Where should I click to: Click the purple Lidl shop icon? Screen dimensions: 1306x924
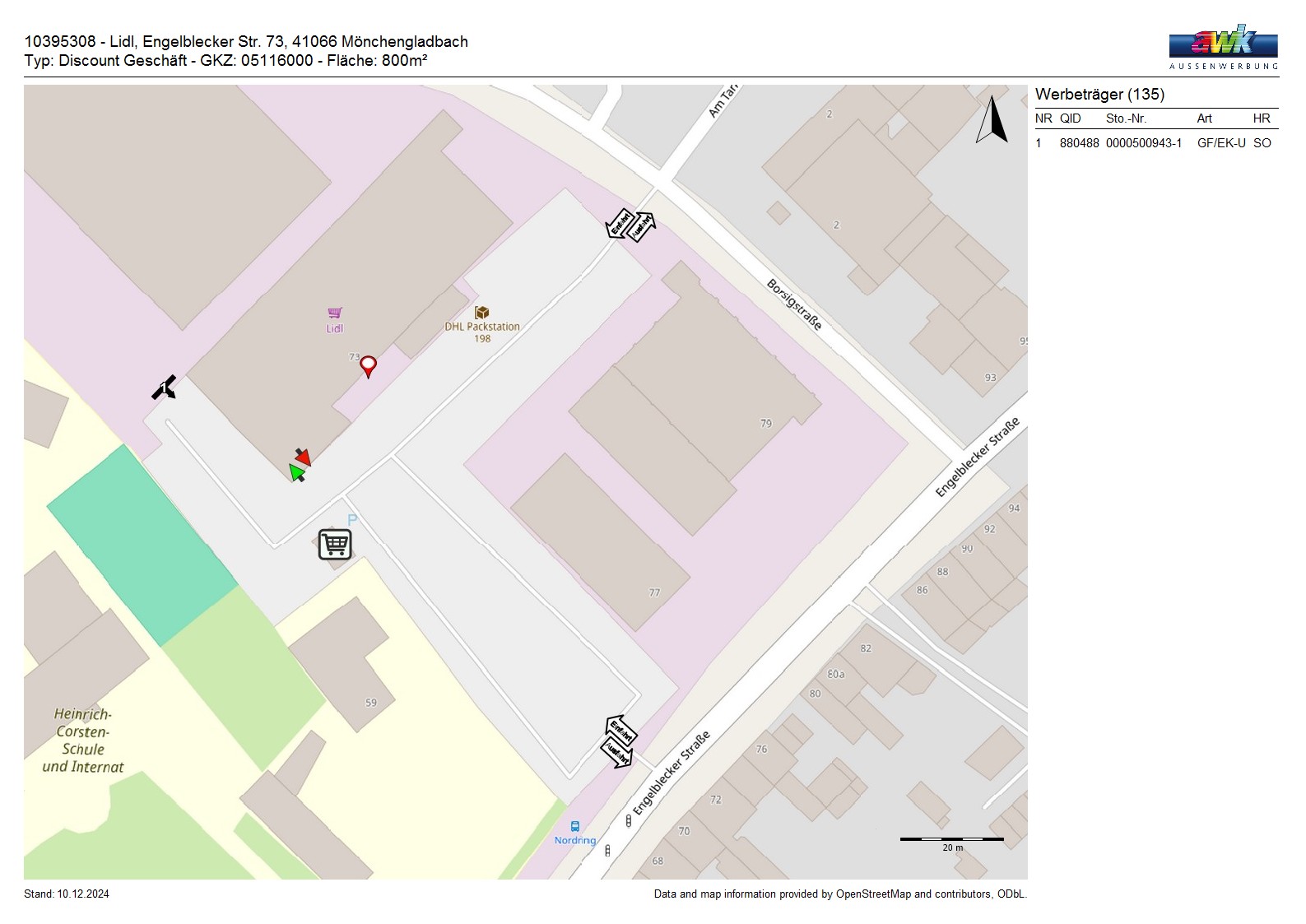(x=334, y=313)
